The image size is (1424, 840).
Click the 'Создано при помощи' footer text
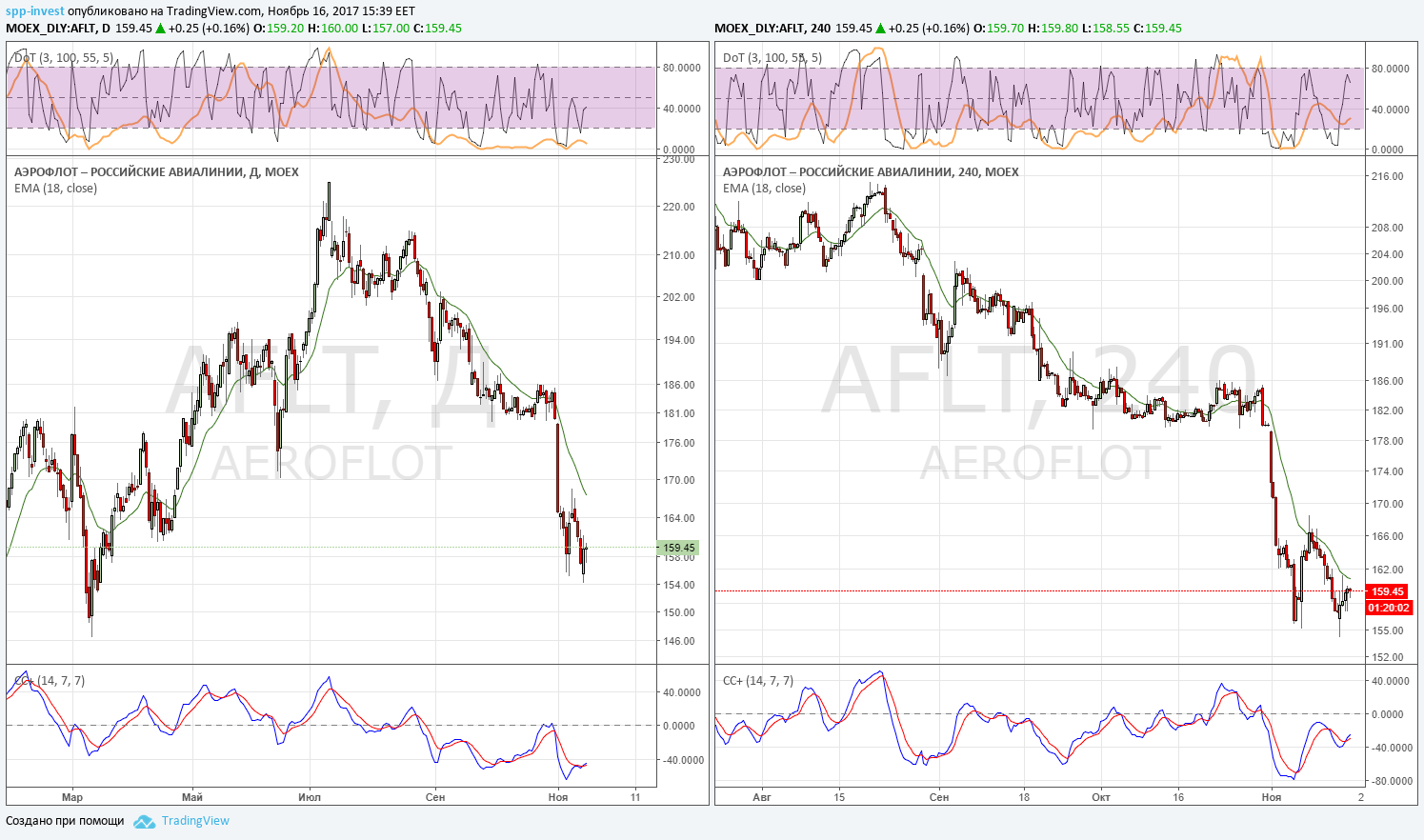[65, 821]
